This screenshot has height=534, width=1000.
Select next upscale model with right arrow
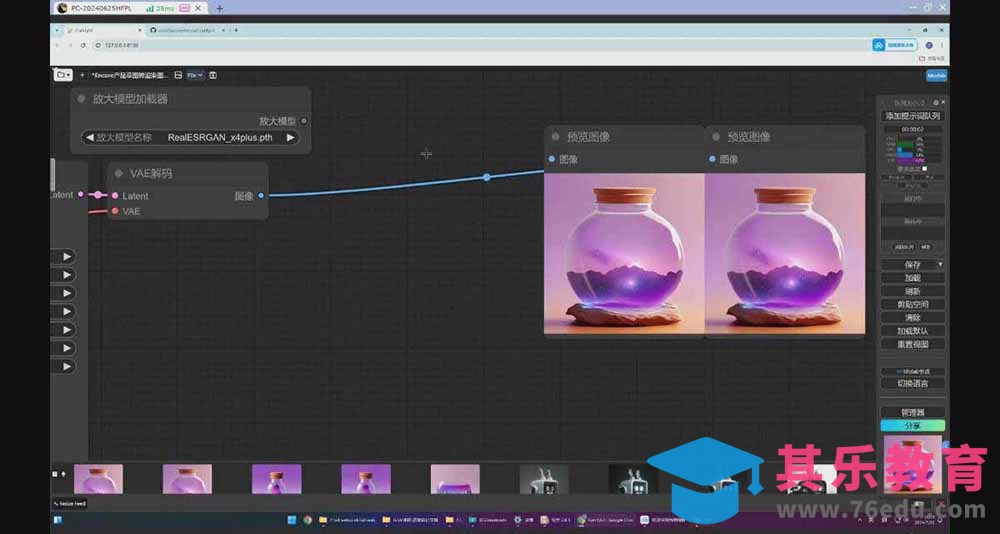point(290,137)
